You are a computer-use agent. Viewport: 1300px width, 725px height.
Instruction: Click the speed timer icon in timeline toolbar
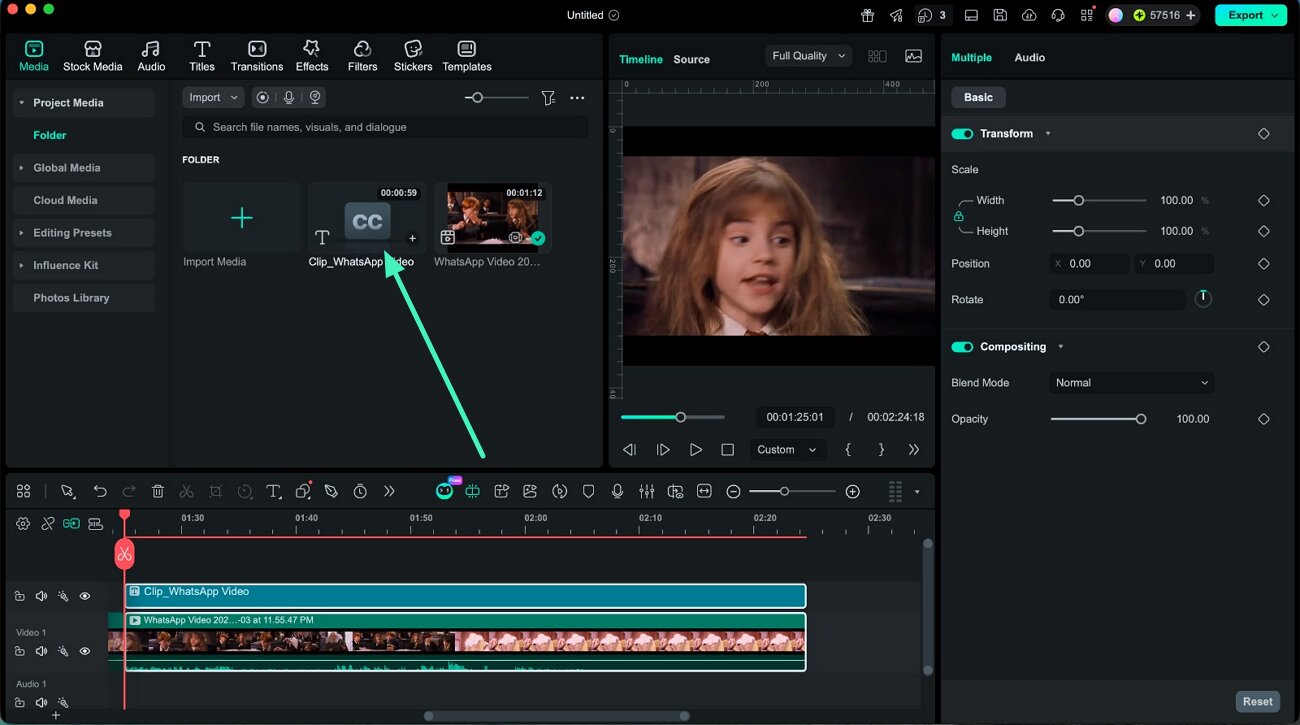point(360,491)
